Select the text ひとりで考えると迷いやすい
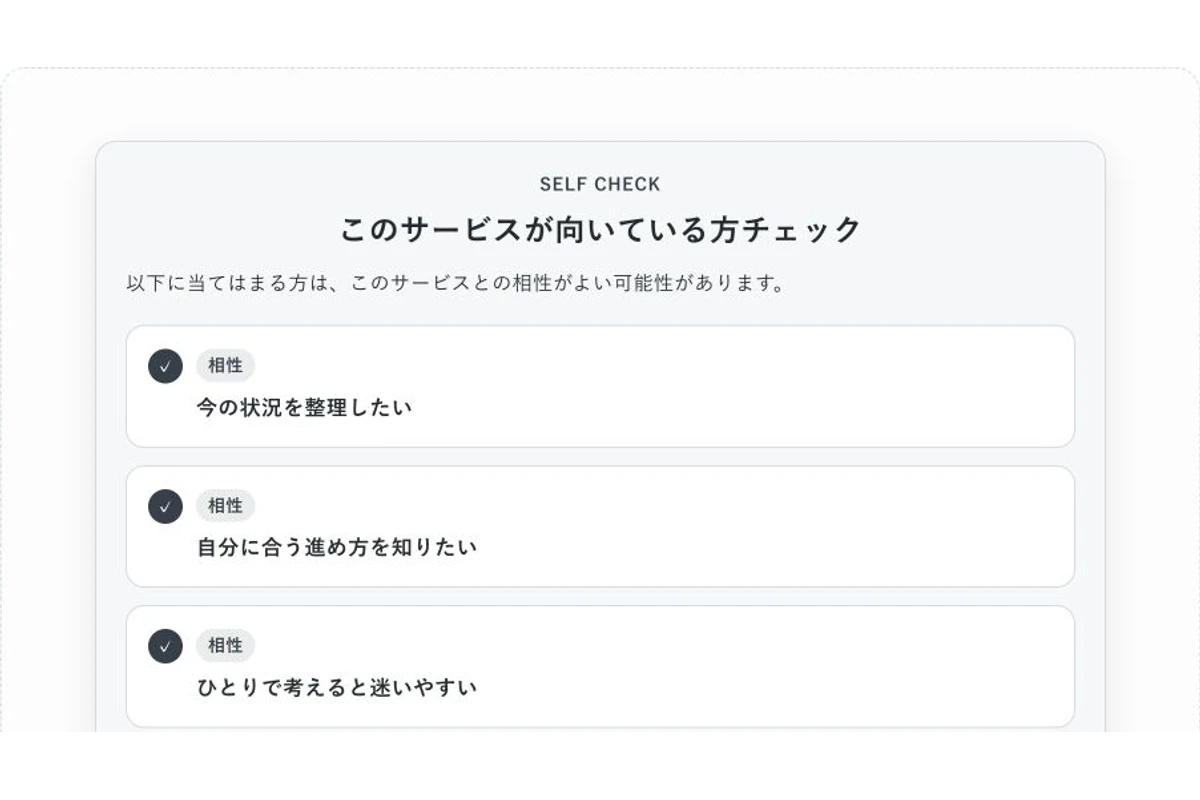 click(x=337, y=688)
